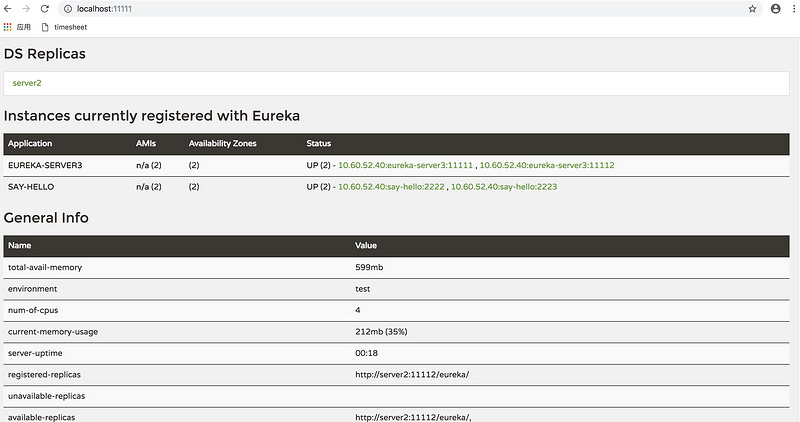Open the timesheet bookmark

pyautogui.click(x=64, y=27)
